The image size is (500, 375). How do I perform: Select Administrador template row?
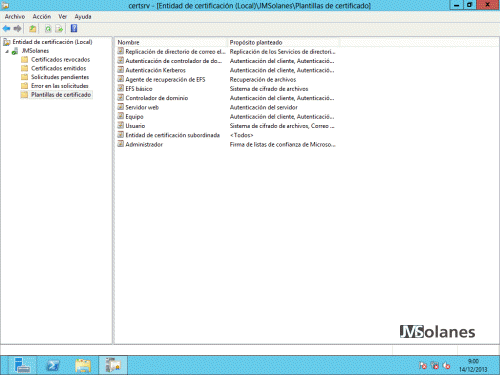click(144, 145)
